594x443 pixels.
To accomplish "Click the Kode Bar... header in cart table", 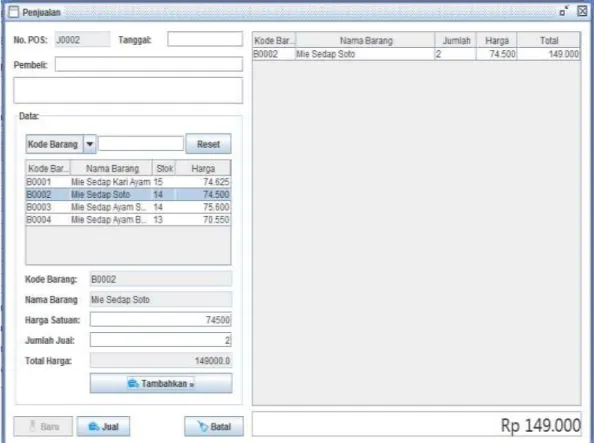I will pyautogui.click(x=274, y=40).
